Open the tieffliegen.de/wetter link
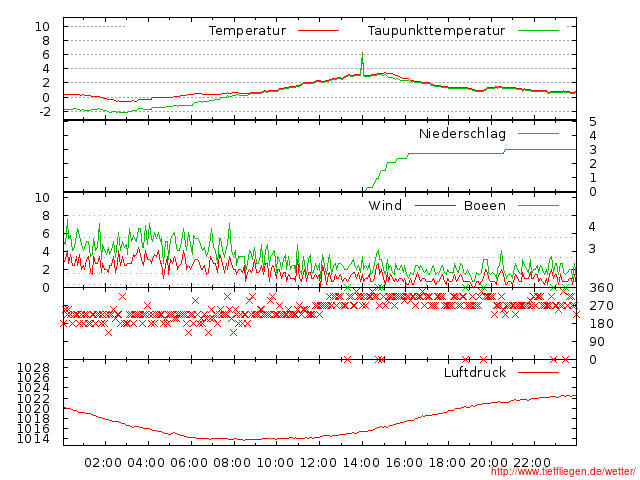 click(x=563, y=471)
